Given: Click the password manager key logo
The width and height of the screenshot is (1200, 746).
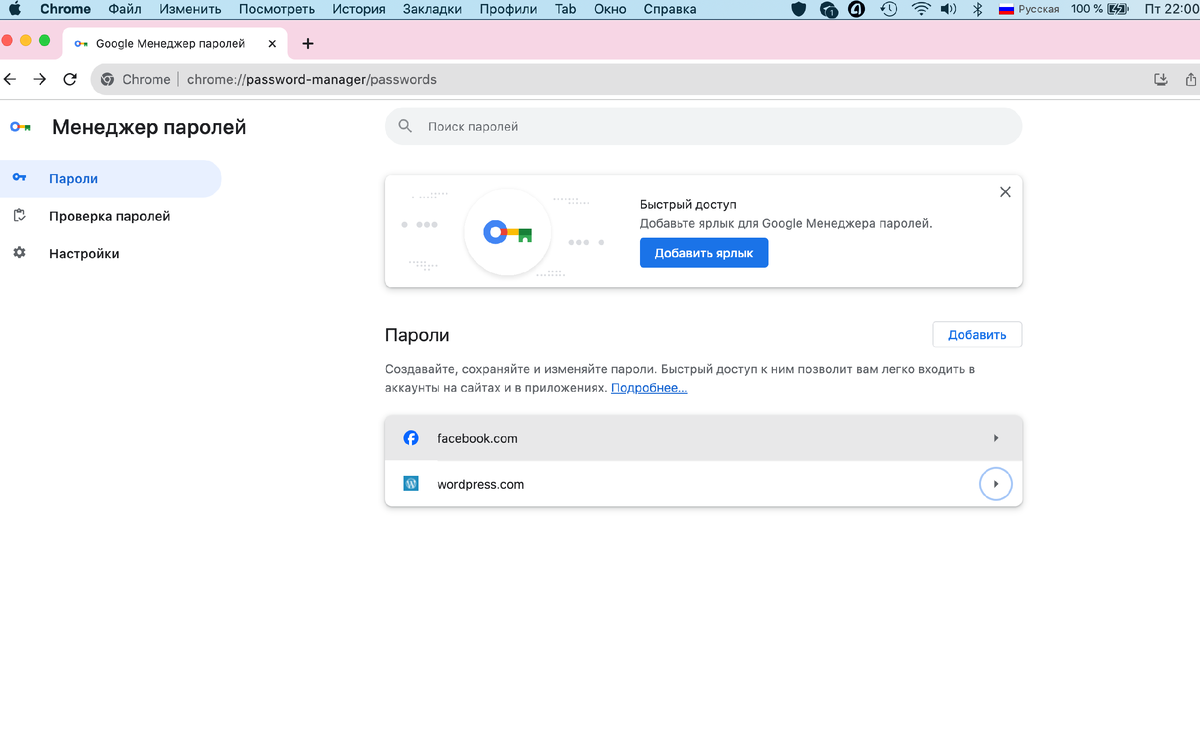Looking at the screenshot, I should point(20,127).
